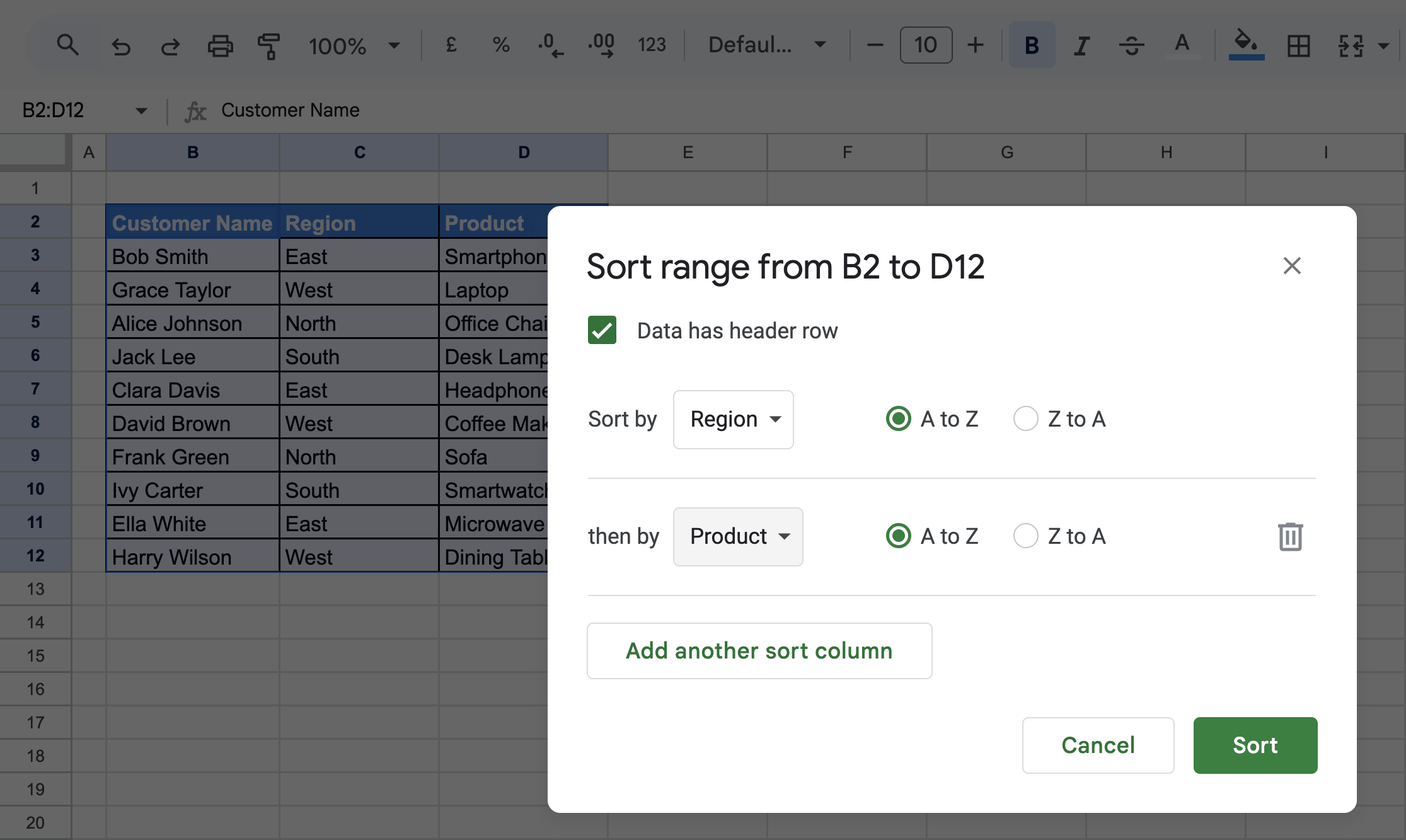Open the Sort by Region dropdown
Image resolution: width=1406 pixels, height=840 pixels.
coord(733,419)
